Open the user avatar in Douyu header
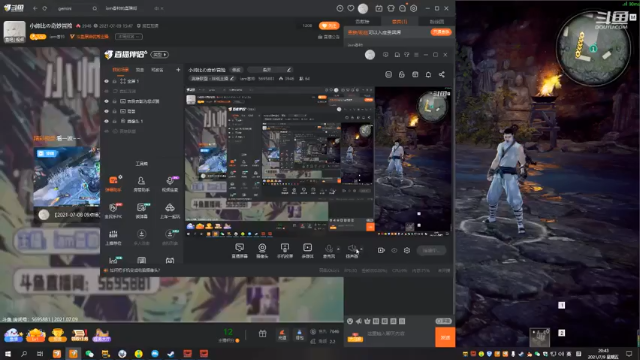This screenshot has width=640, height=360. click(363, 8)
